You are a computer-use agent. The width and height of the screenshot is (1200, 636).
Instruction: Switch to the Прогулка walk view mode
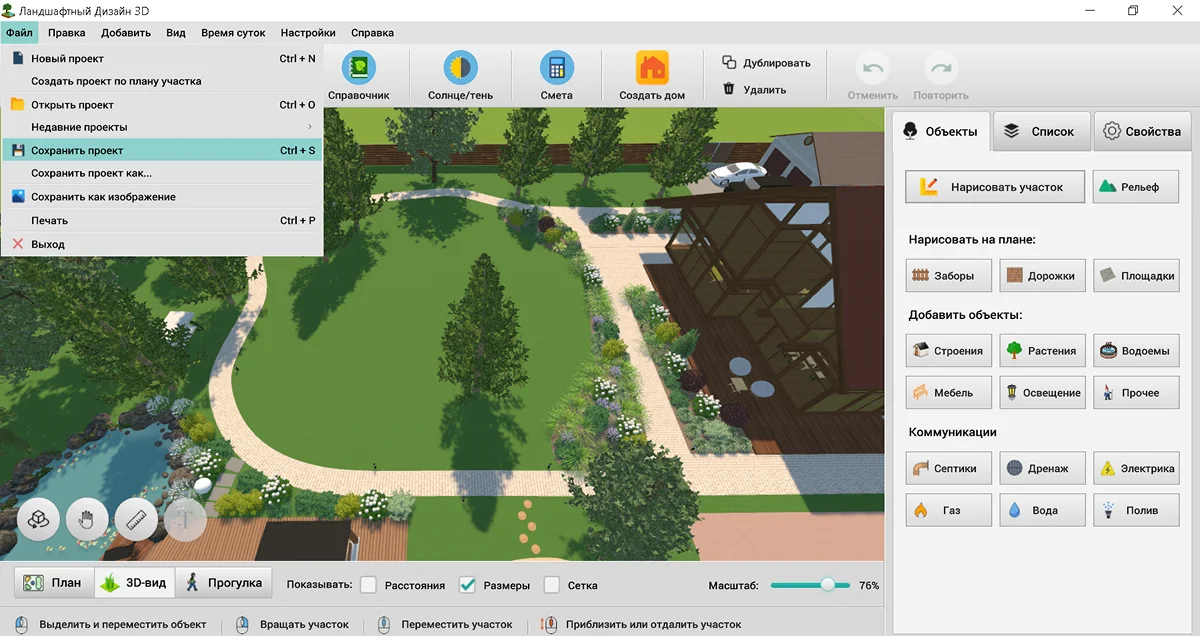click(223, 583)
